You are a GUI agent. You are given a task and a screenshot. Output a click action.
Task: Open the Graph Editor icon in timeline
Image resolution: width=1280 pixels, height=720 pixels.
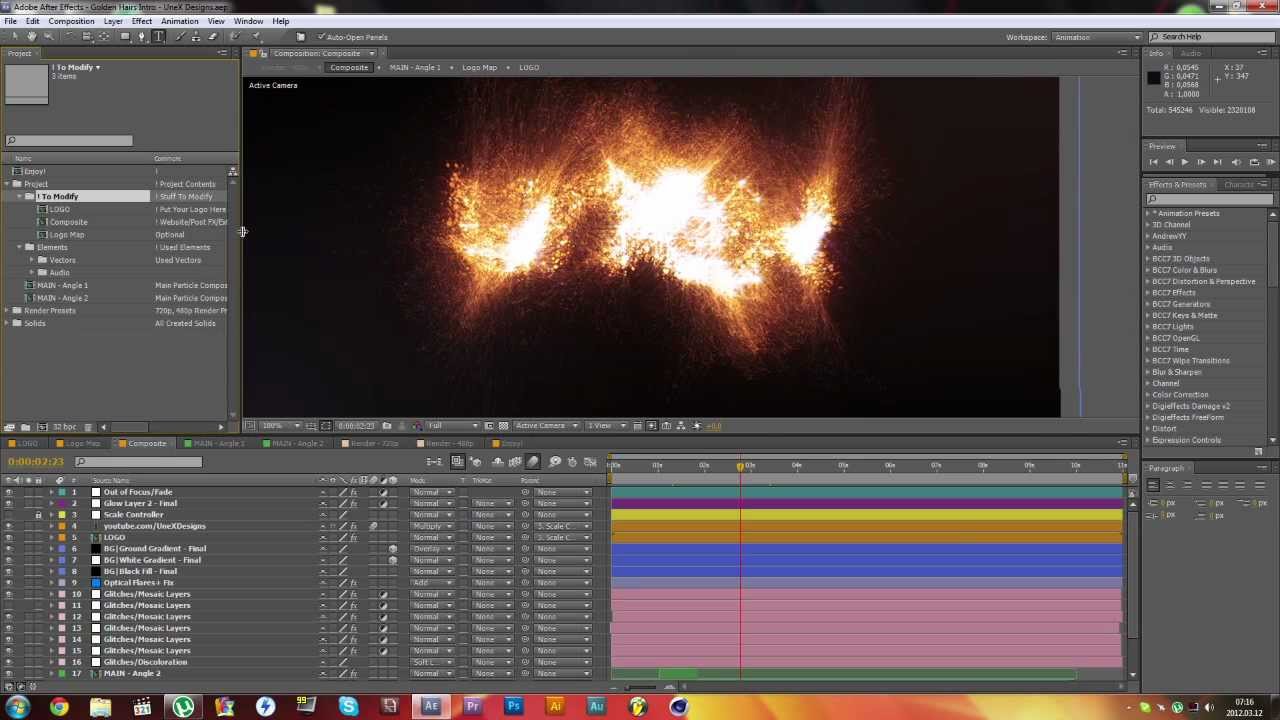click(x=590, y=462)
